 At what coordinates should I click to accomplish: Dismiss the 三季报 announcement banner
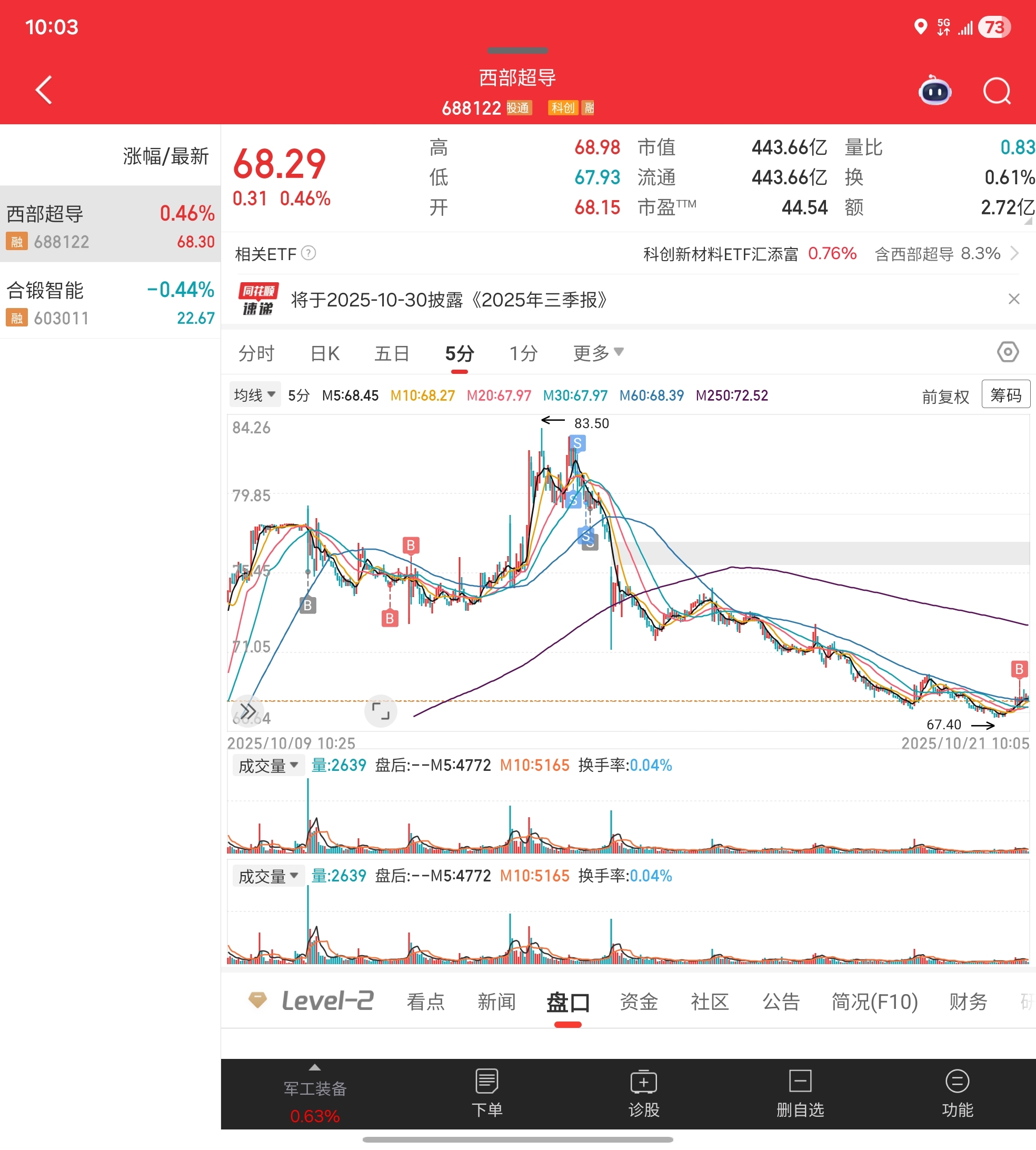click(1013, 299)
